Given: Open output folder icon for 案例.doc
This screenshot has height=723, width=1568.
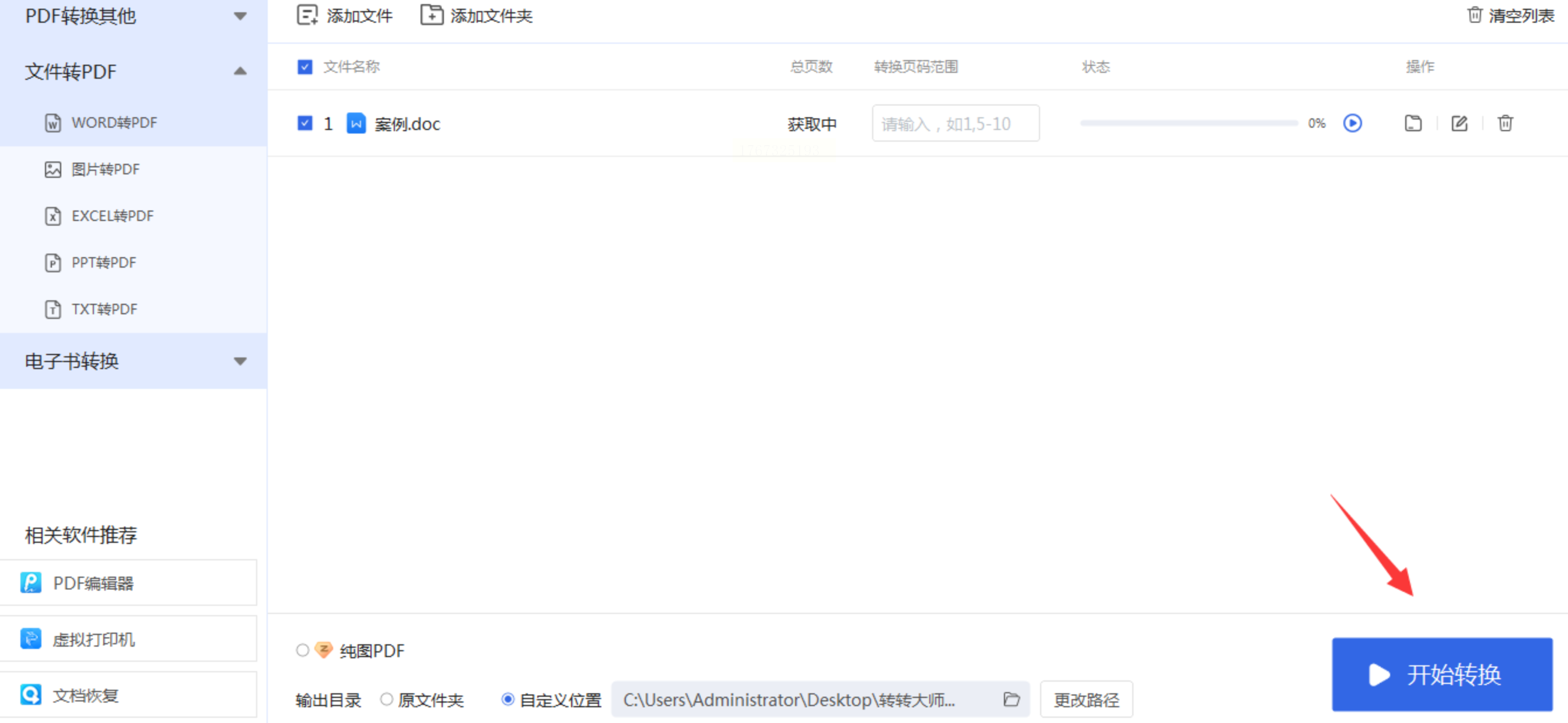Looking at the screenshot, I should [x=1413, y=124].
